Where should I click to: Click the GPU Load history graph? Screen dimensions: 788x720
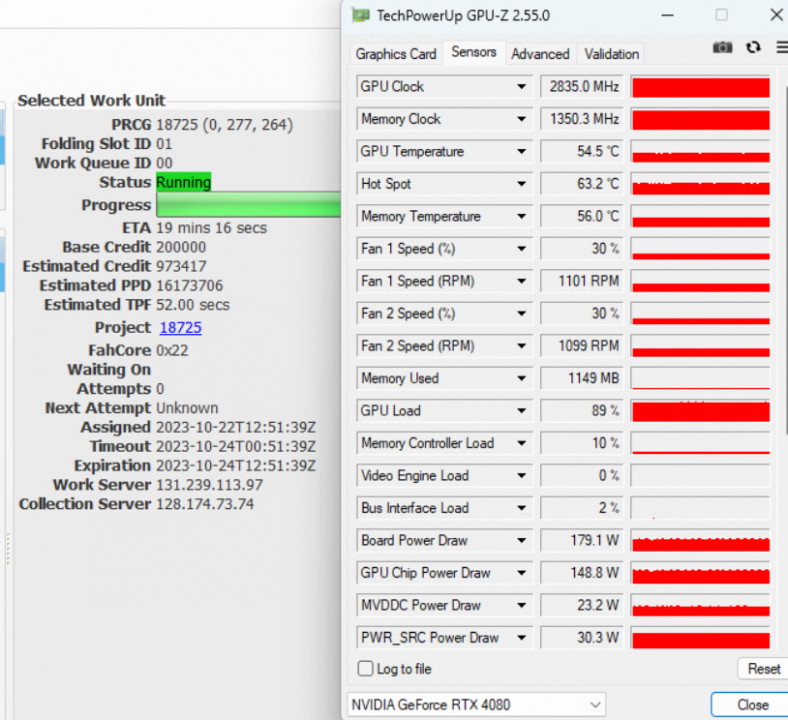point(701,411)
